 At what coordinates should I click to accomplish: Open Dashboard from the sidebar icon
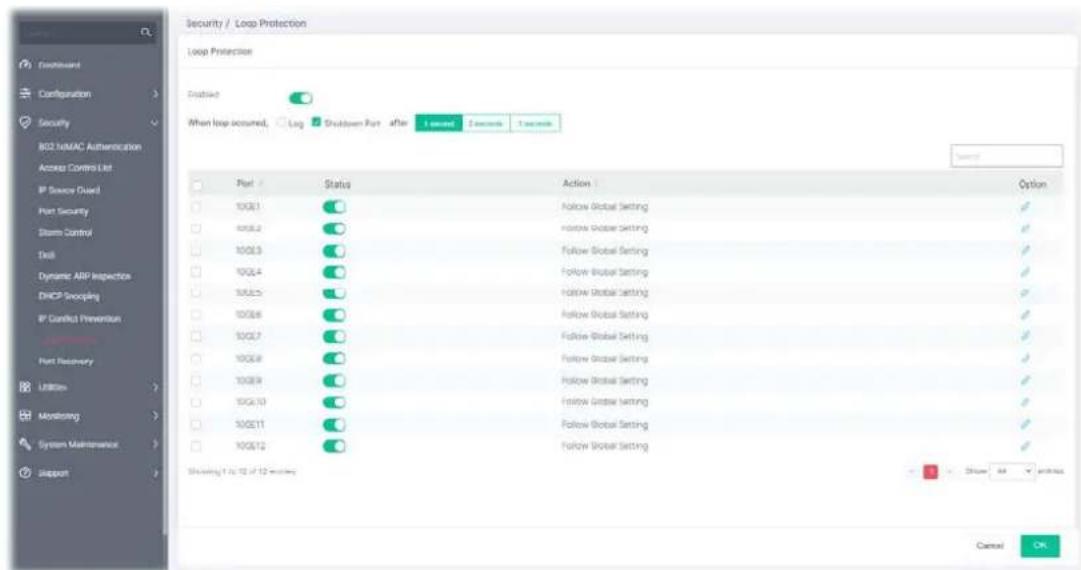[x=26, y=65]
